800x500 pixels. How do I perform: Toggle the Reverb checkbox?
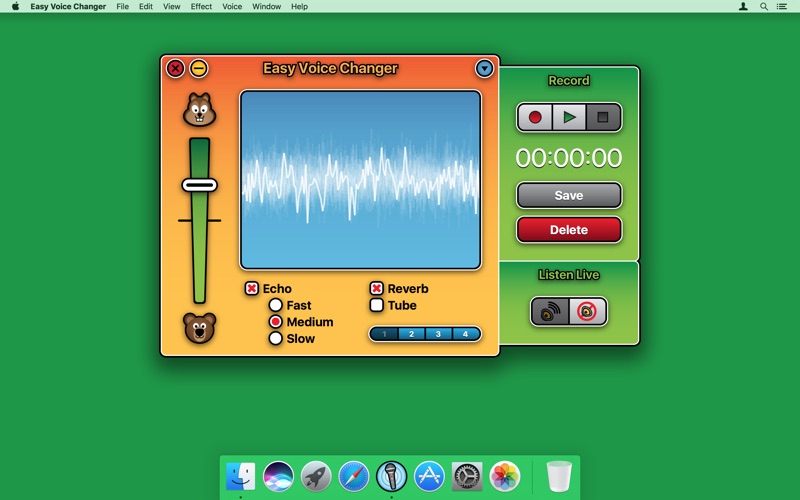(x=377, y=289)
